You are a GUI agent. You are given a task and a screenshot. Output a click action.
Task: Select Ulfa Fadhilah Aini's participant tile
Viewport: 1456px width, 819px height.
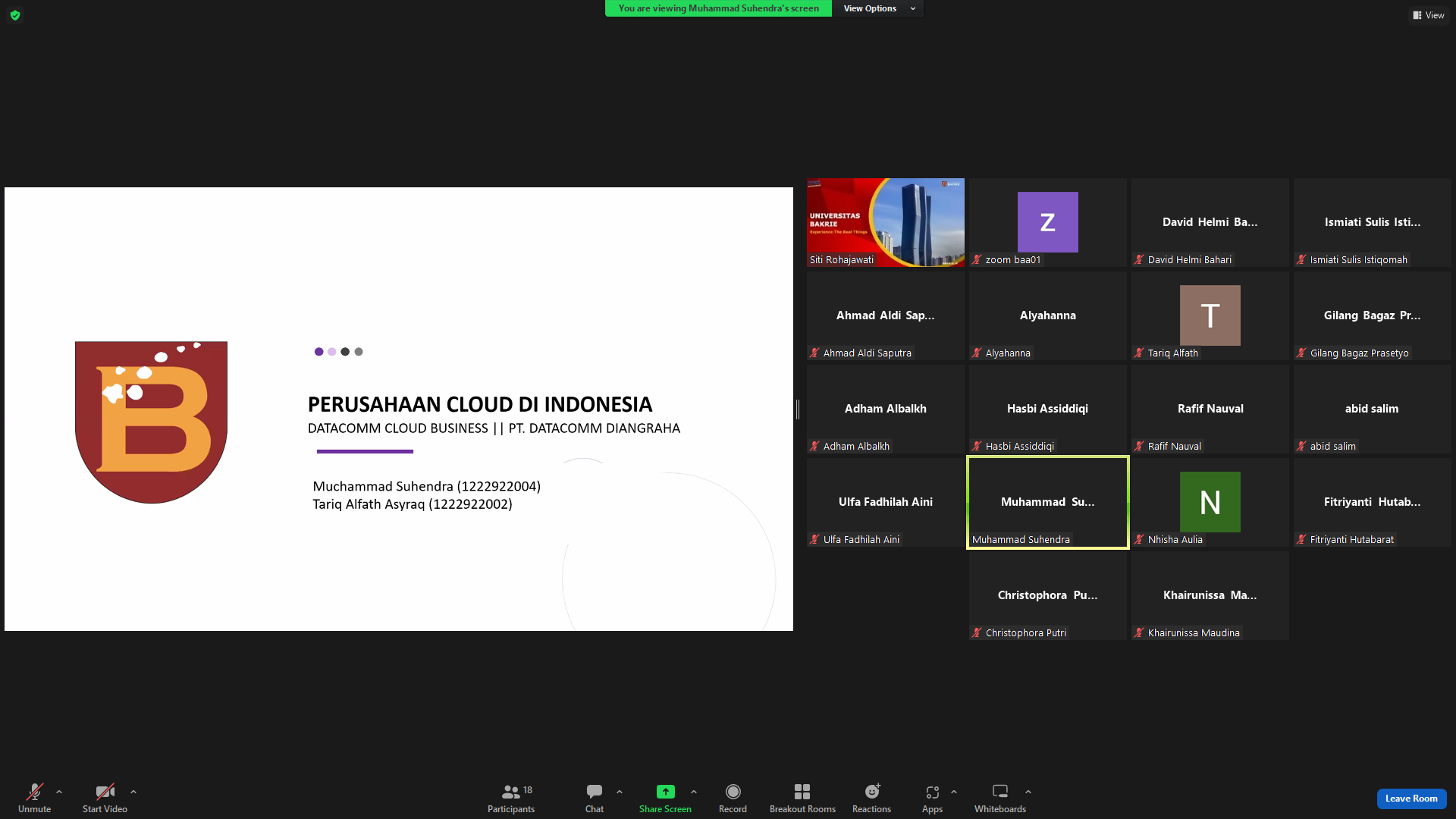[x=886, y=502]
